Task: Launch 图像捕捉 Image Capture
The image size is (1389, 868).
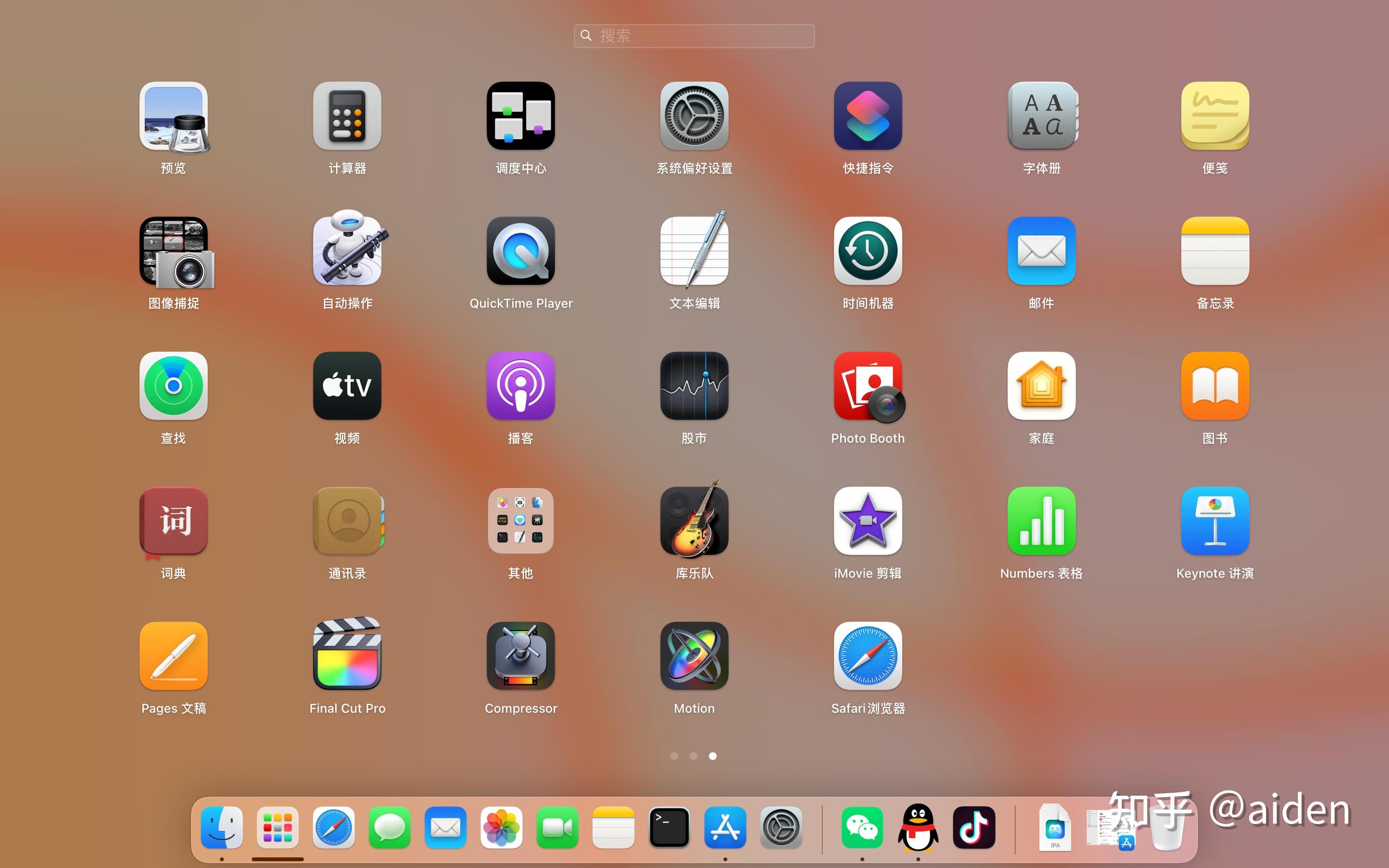Action: tap(175, 251)
